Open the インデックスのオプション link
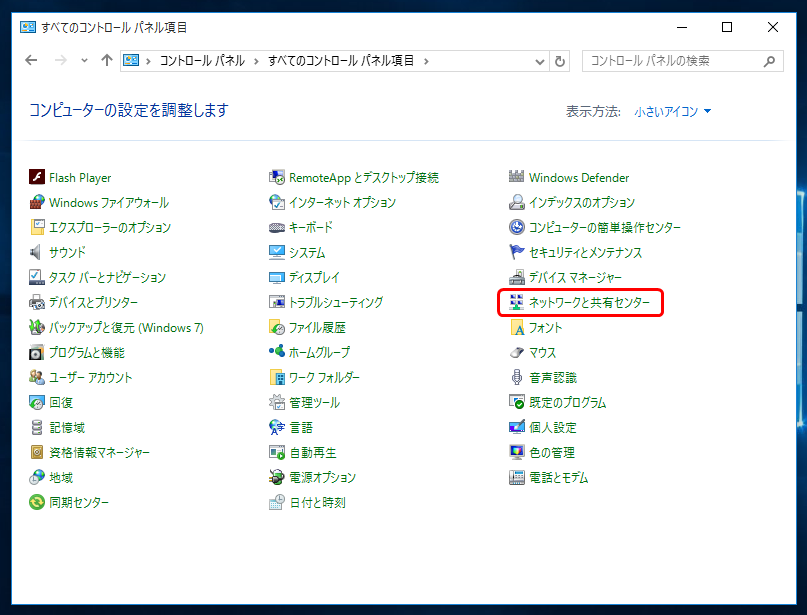807x615 pixels. (x=582, y=202)
